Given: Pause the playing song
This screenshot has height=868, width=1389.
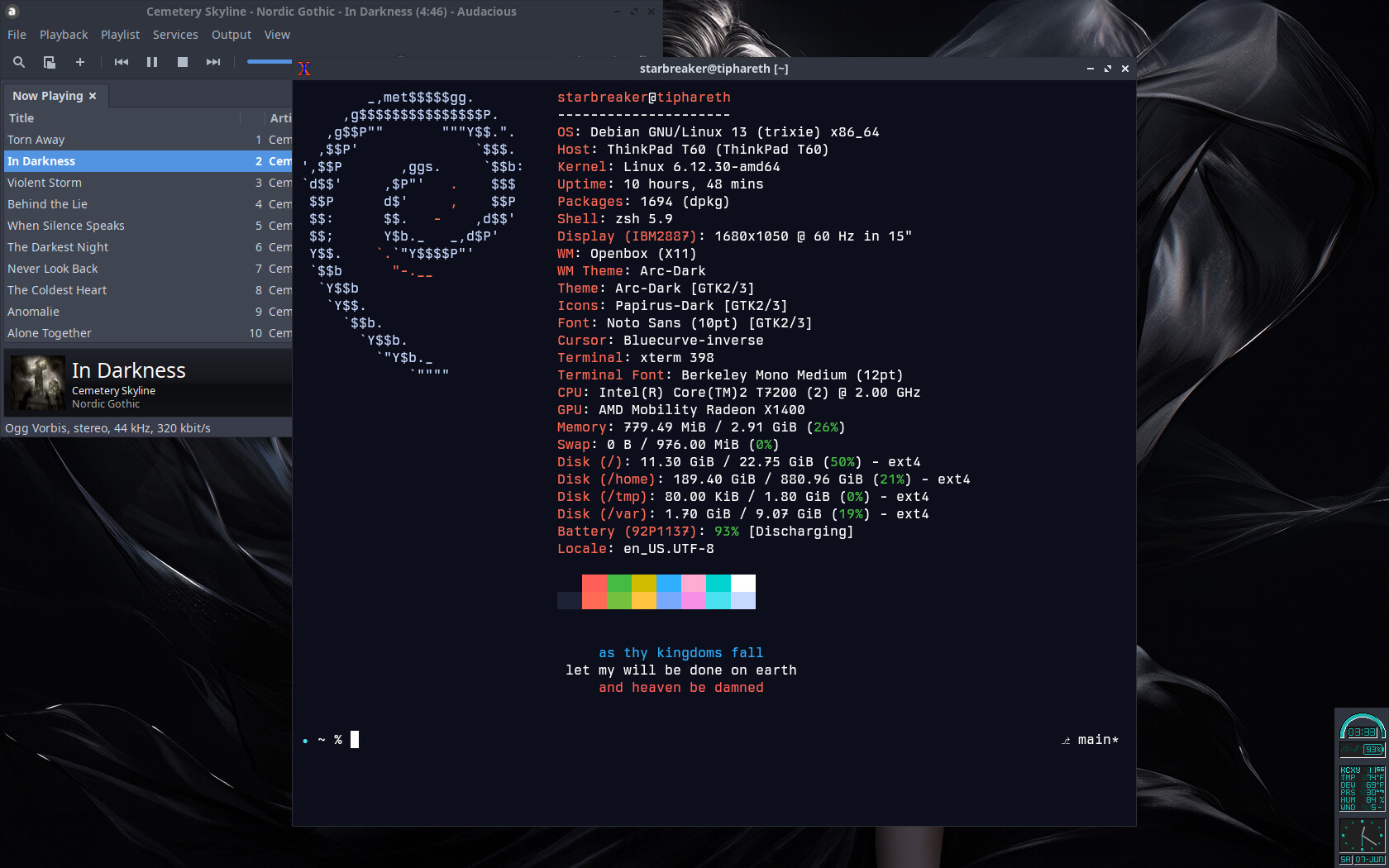Looking at the screenshot, I should 152,62.
